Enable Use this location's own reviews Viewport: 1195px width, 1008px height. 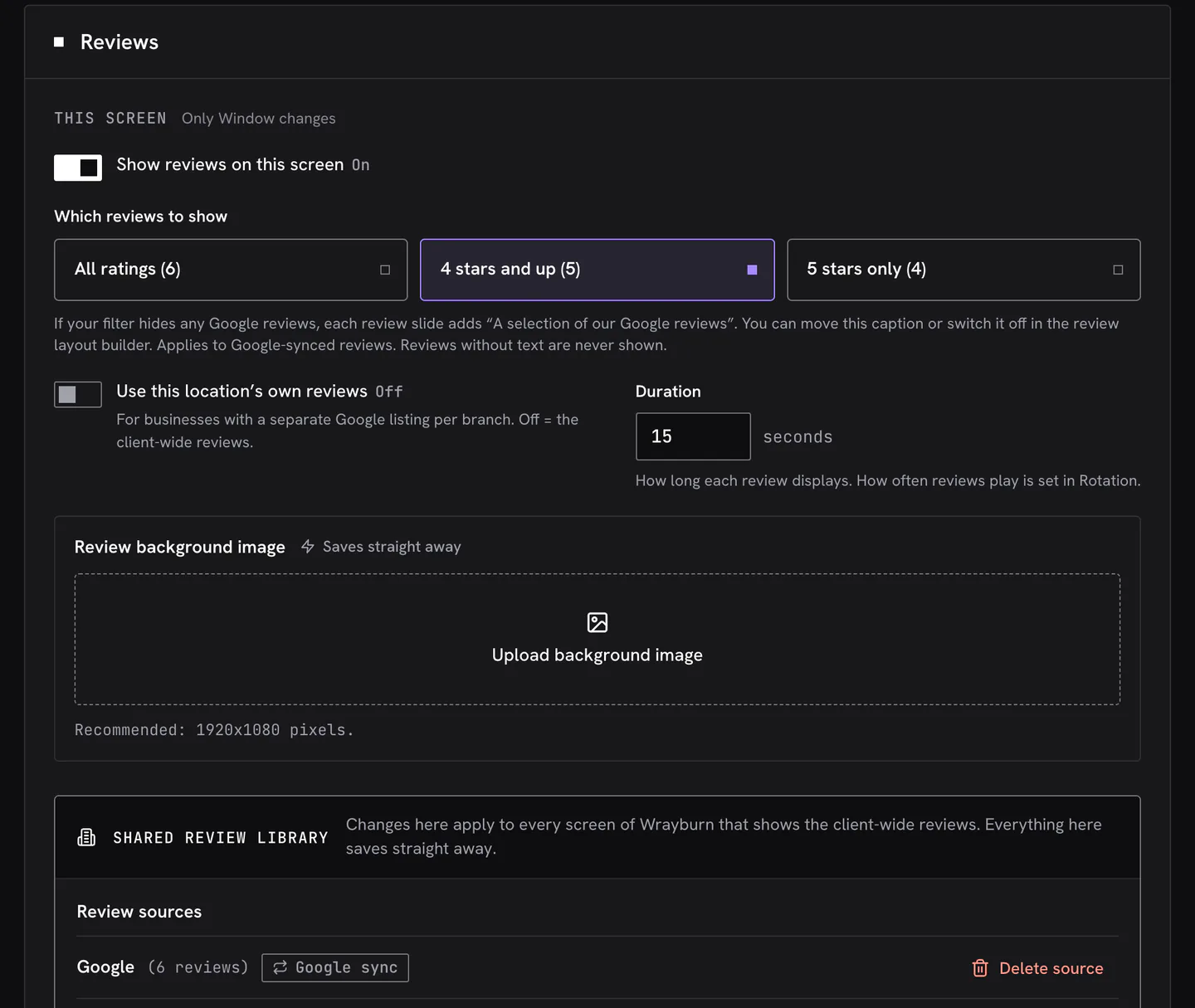[x=78, y=394]
